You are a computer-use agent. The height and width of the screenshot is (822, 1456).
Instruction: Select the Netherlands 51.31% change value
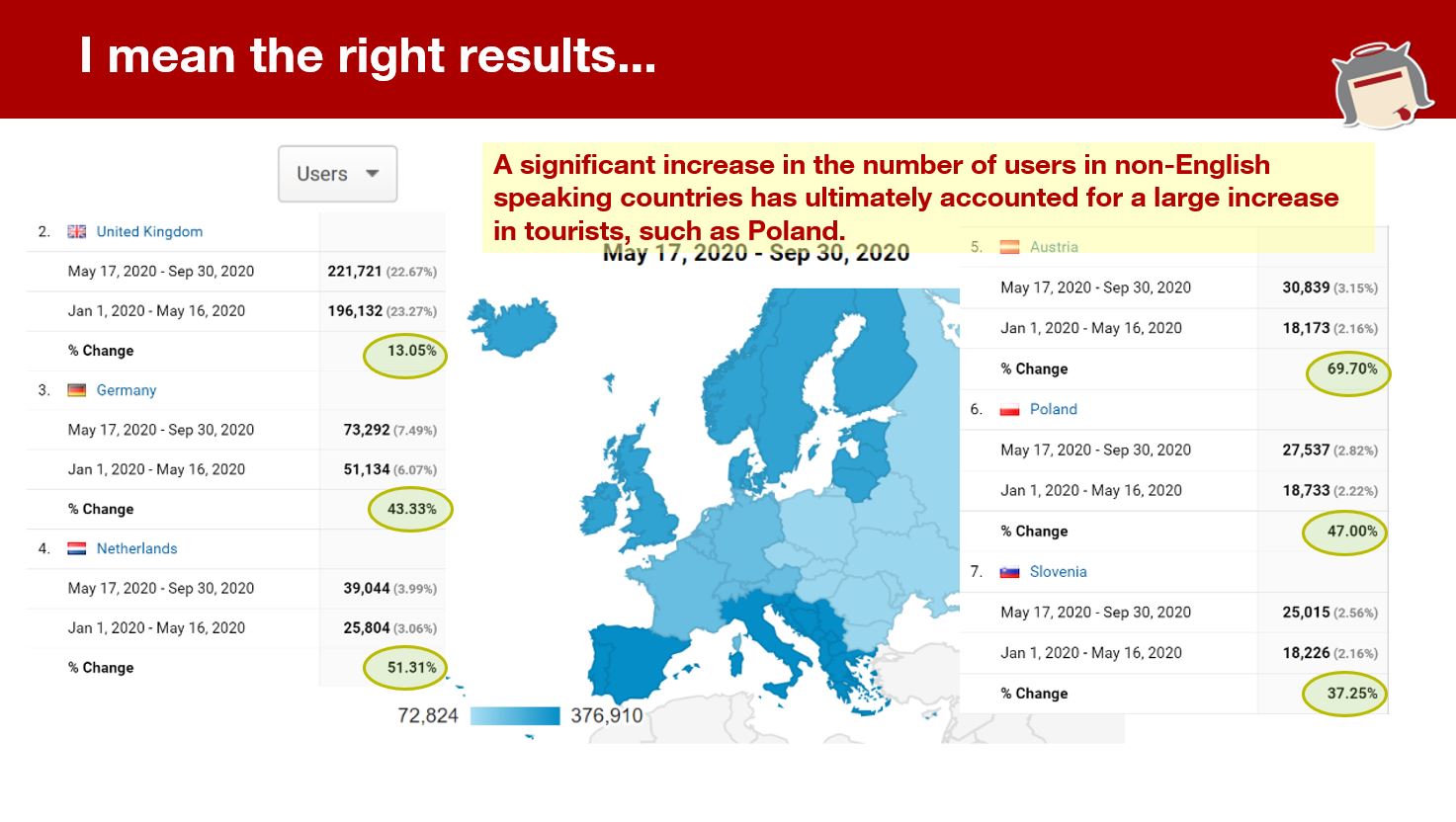411,667
